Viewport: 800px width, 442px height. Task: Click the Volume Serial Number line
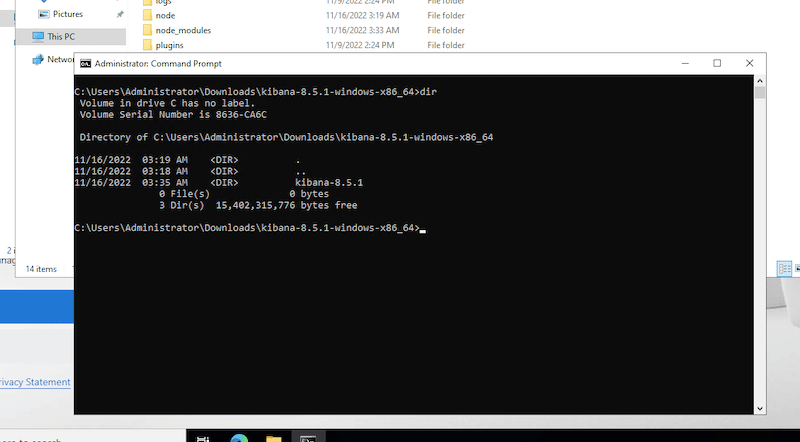(x=173, y=114)
